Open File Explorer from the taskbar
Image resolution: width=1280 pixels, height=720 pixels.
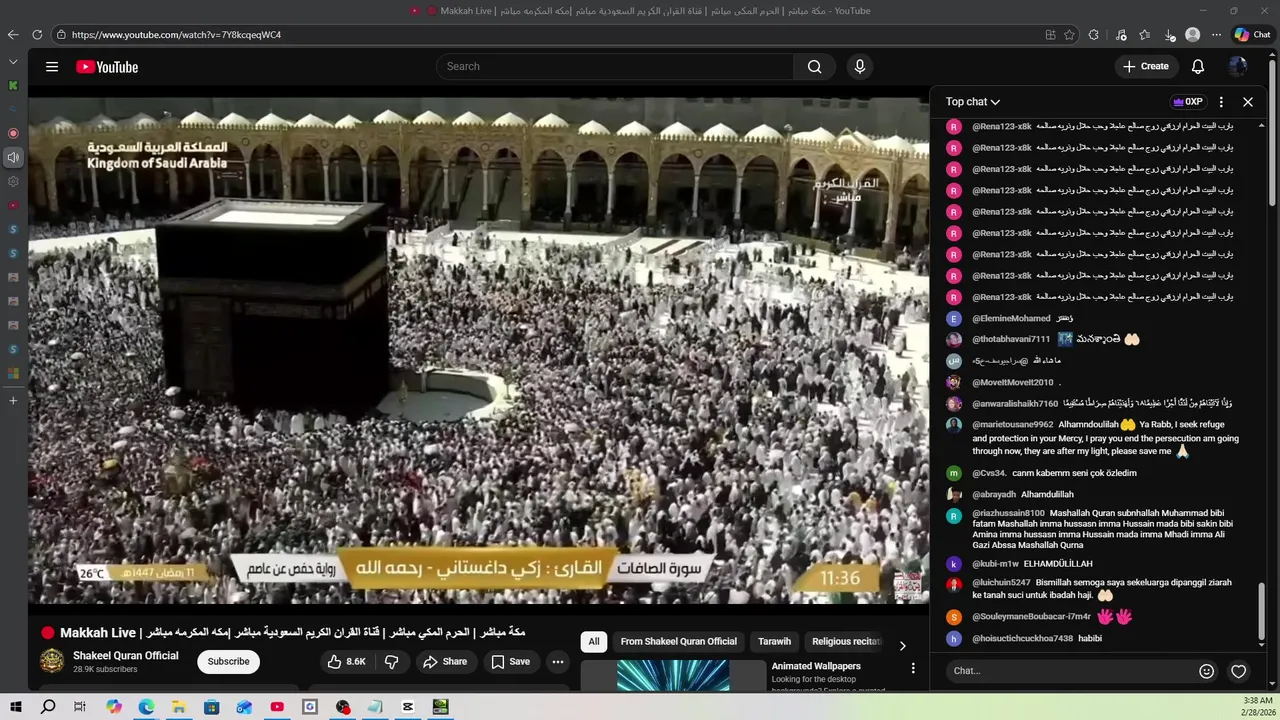(179, 707)
